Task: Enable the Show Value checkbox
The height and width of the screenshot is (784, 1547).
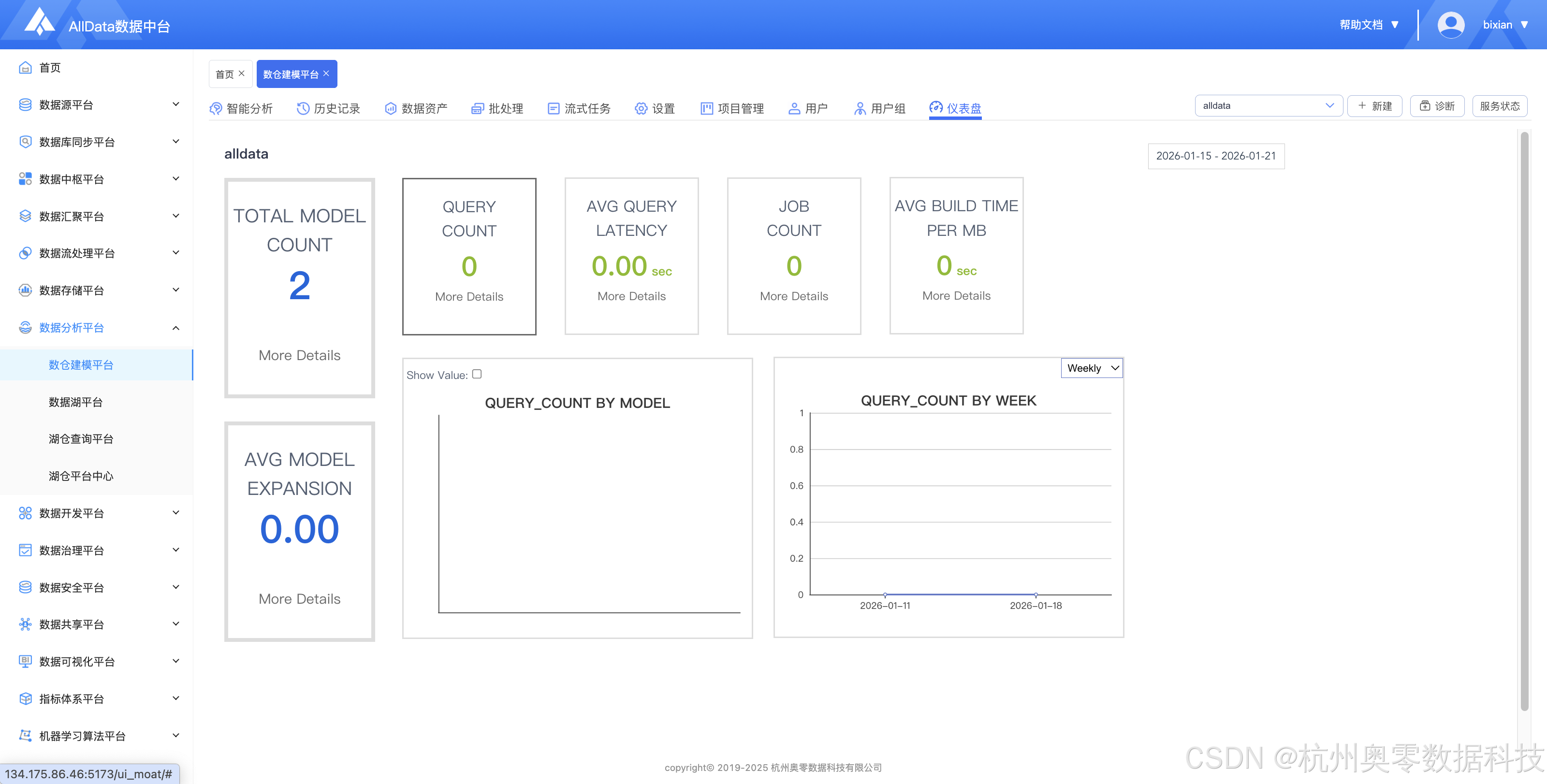Action: 477,374
